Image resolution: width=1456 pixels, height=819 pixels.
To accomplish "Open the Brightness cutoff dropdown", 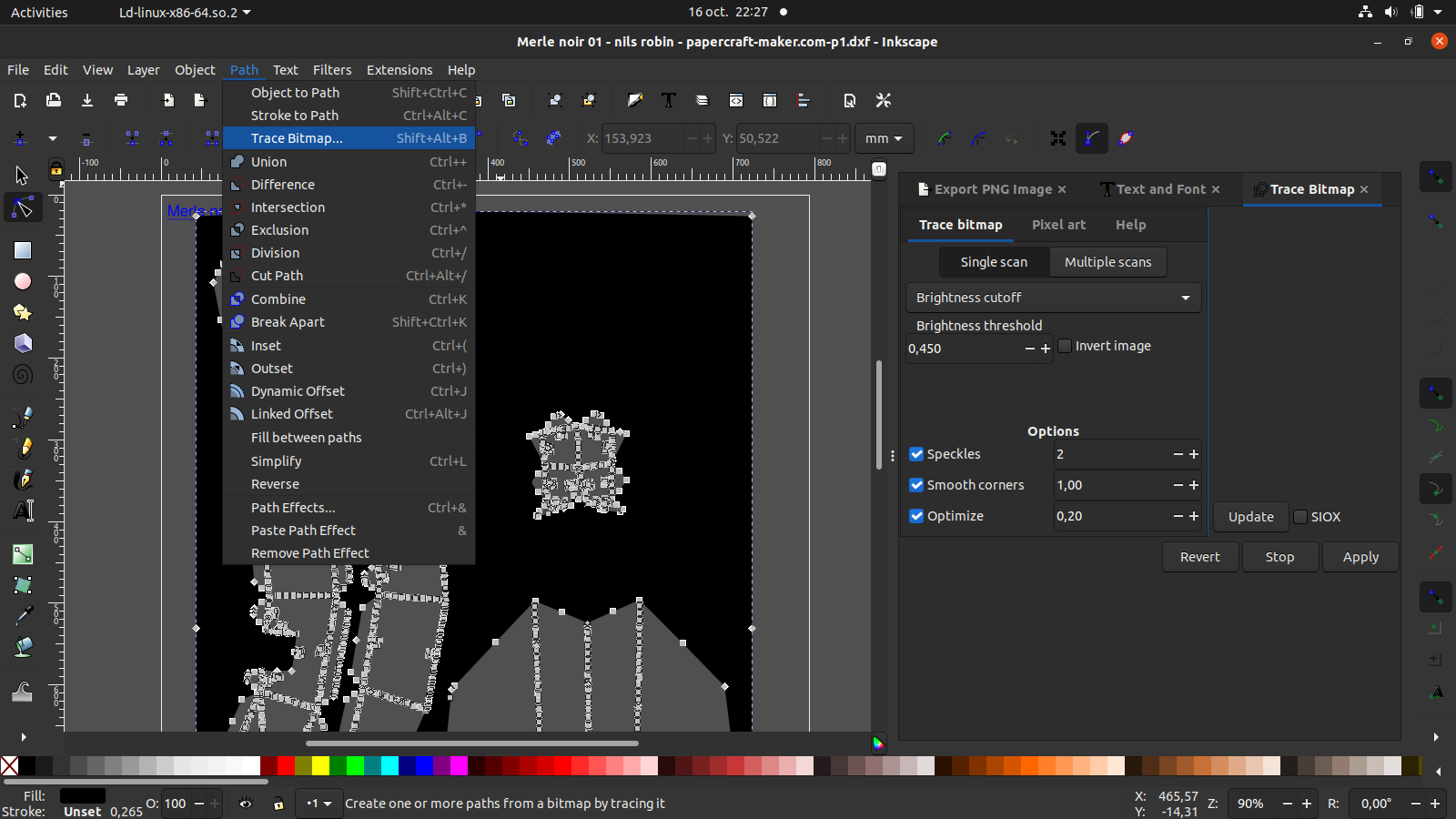I will pyautogui.click(x=1053, y=298).
